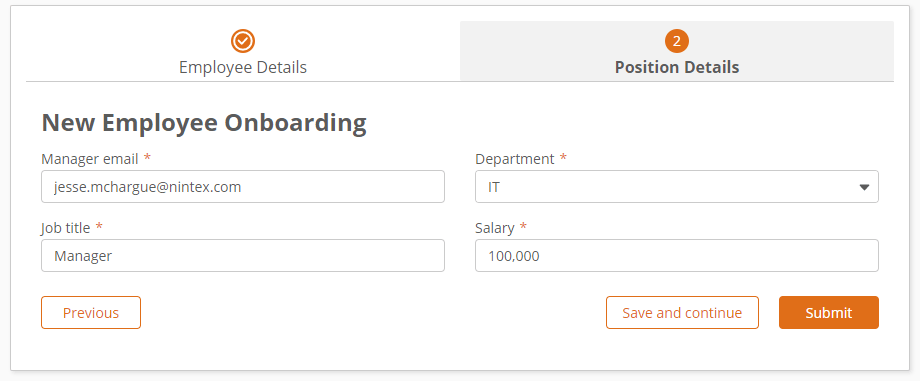Go back with the Previous button

click(91, 312)
